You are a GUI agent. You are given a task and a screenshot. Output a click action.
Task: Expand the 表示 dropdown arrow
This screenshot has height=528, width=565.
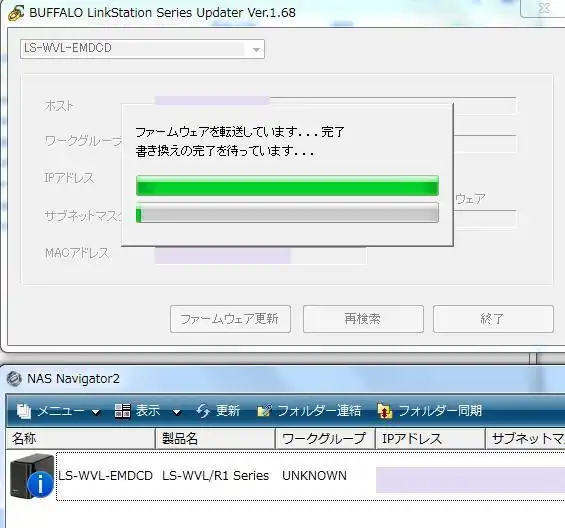coord(177,412)
